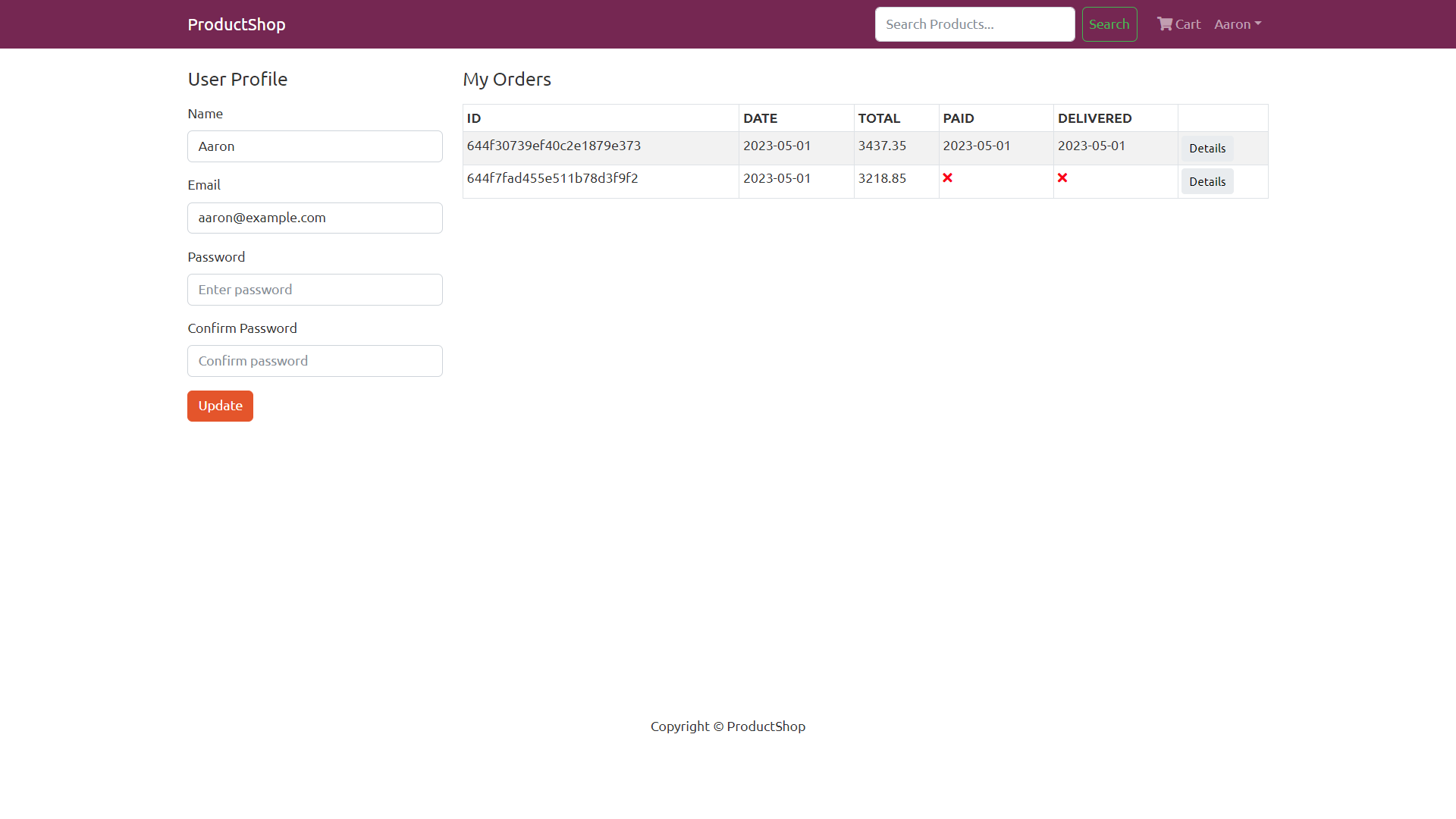Click the Email label
This screenshot has height=819, width=1456.
(x=204, y=185)
